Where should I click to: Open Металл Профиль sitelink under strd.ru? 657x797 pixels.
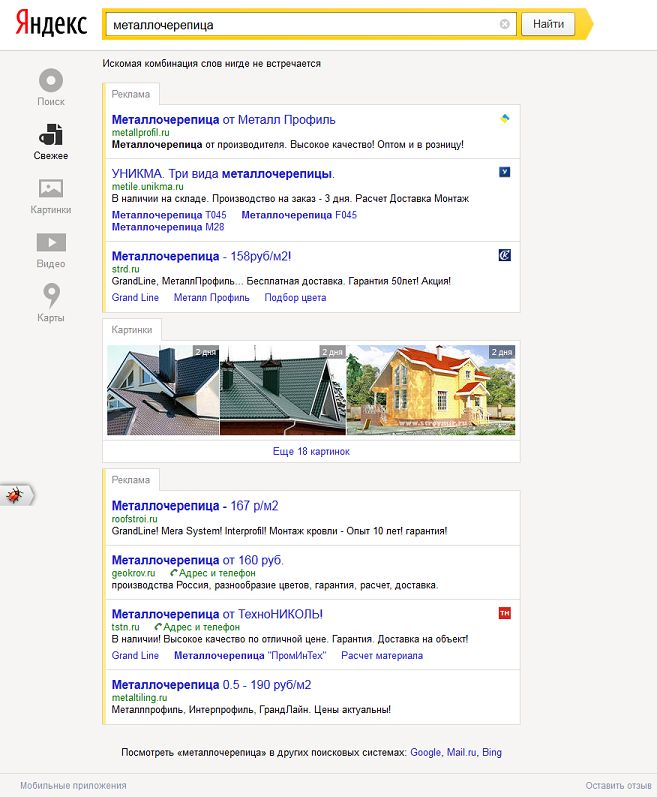click(212, 297)
